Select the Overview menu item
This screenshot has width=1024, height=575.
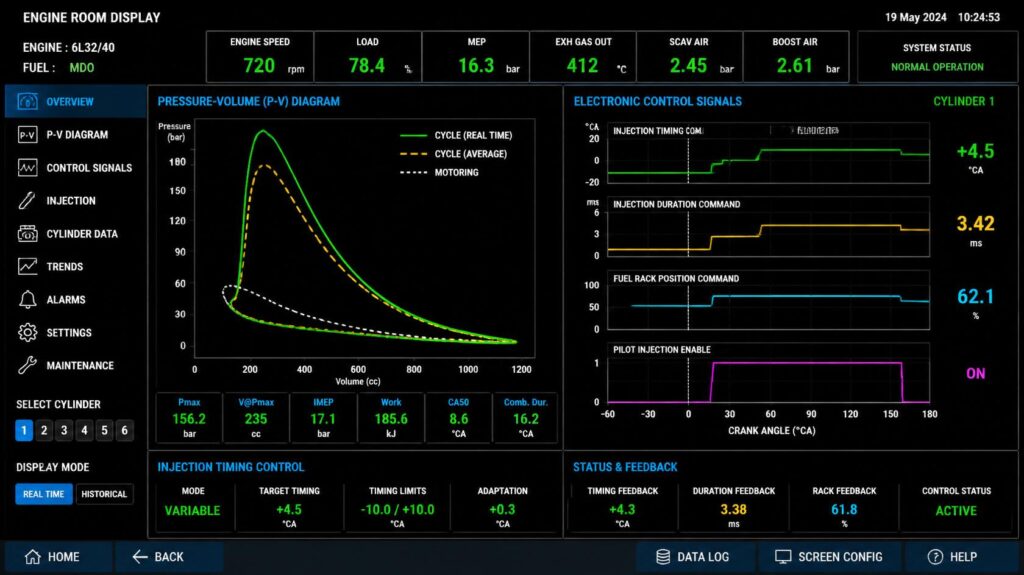point(76,101)
